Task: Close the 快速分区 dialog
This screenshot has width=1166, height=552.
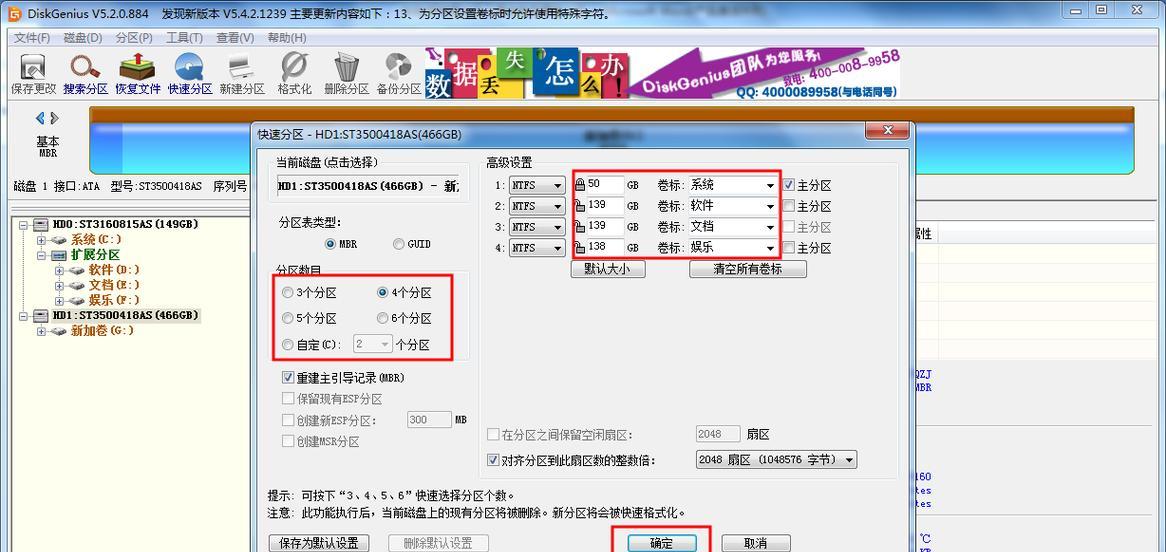Action: point(886,132)
